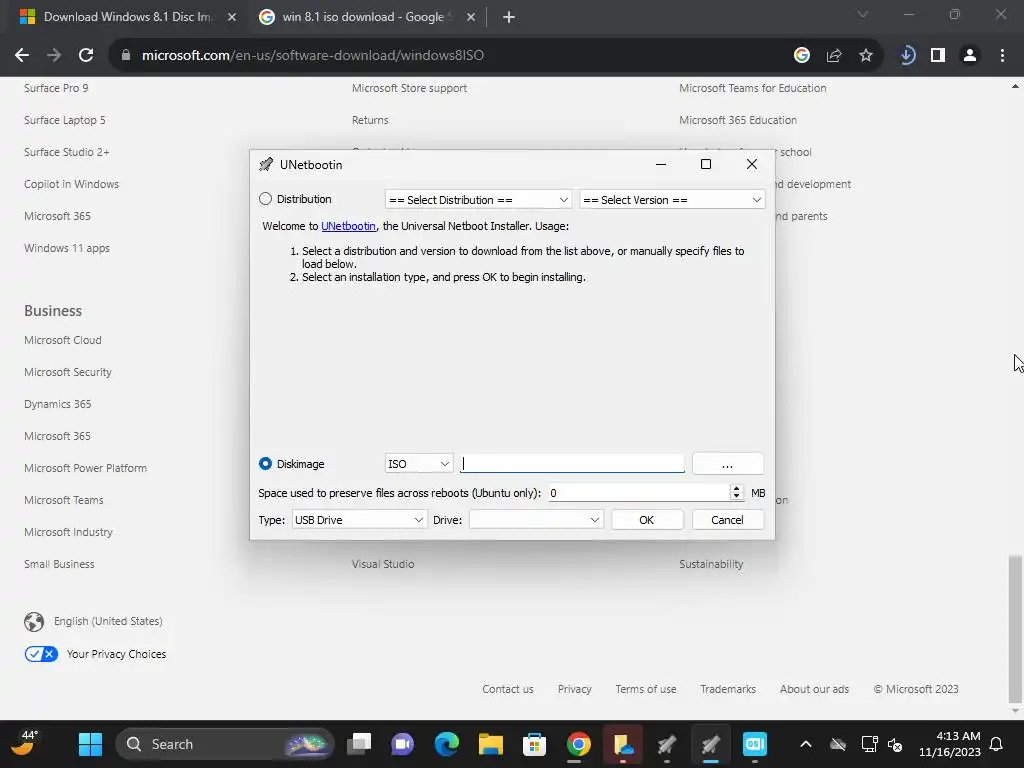Click English (United States) language selector
The width and height of the screenshot is (1024, 768).
pos(93,621)
